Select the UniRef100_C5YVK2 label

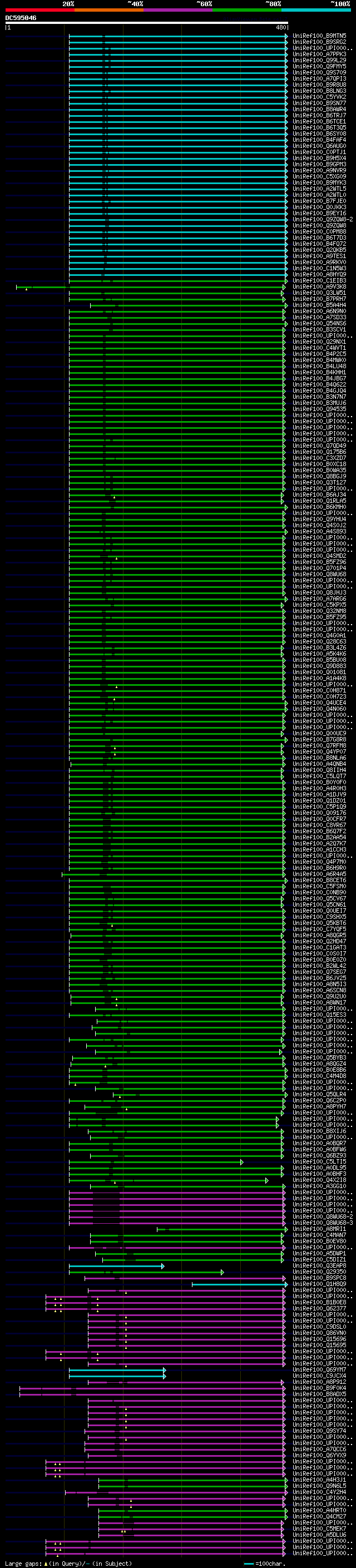click(x=319, y=97)
